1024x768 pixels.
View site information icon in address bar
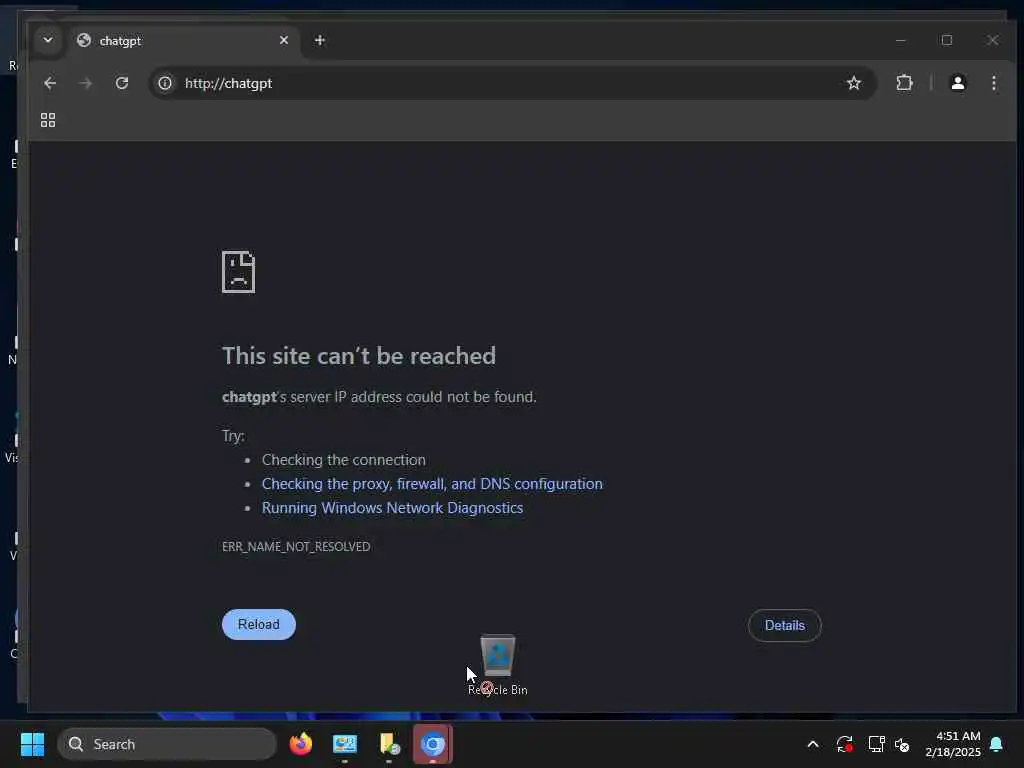[165, 83]
